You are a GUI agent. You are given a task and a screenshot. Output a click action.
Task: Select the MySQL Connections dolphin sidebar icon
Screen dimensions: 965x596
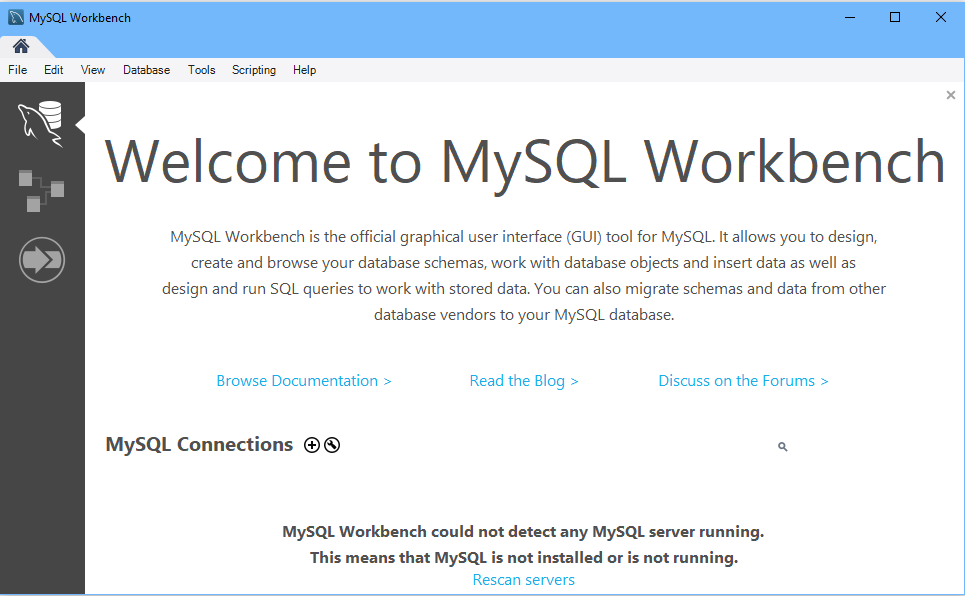coord(41,124)
